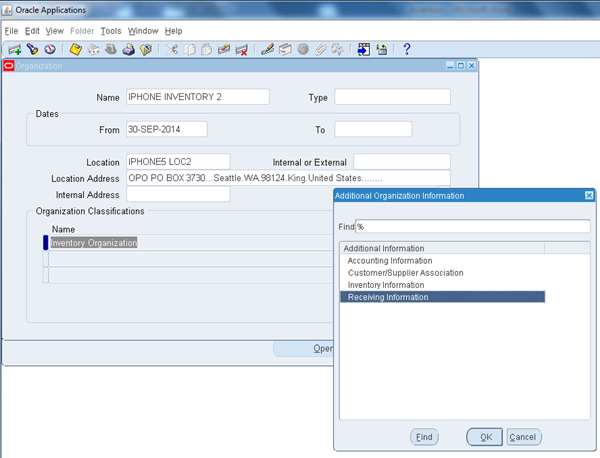Click the Find search field containing %
This screenshot has width=600, height=458.
473,226
